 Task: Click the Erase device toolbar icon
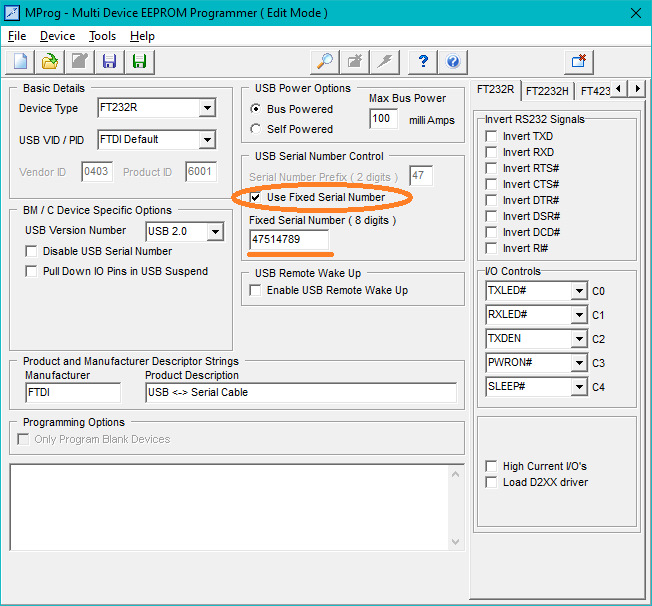(355, 62)
